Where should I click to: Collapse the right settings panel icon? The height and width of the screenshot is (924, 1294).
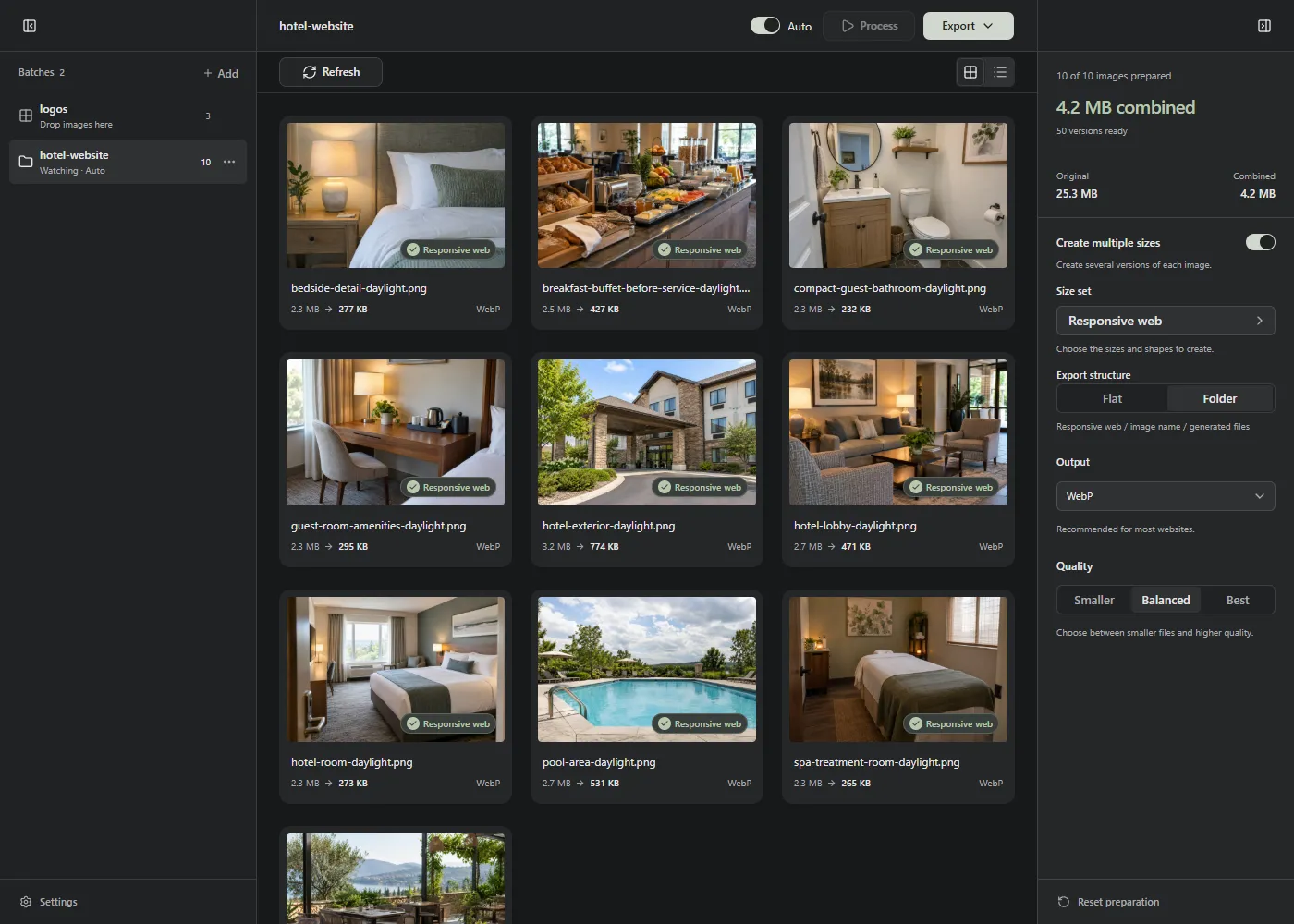point(1264,26)
